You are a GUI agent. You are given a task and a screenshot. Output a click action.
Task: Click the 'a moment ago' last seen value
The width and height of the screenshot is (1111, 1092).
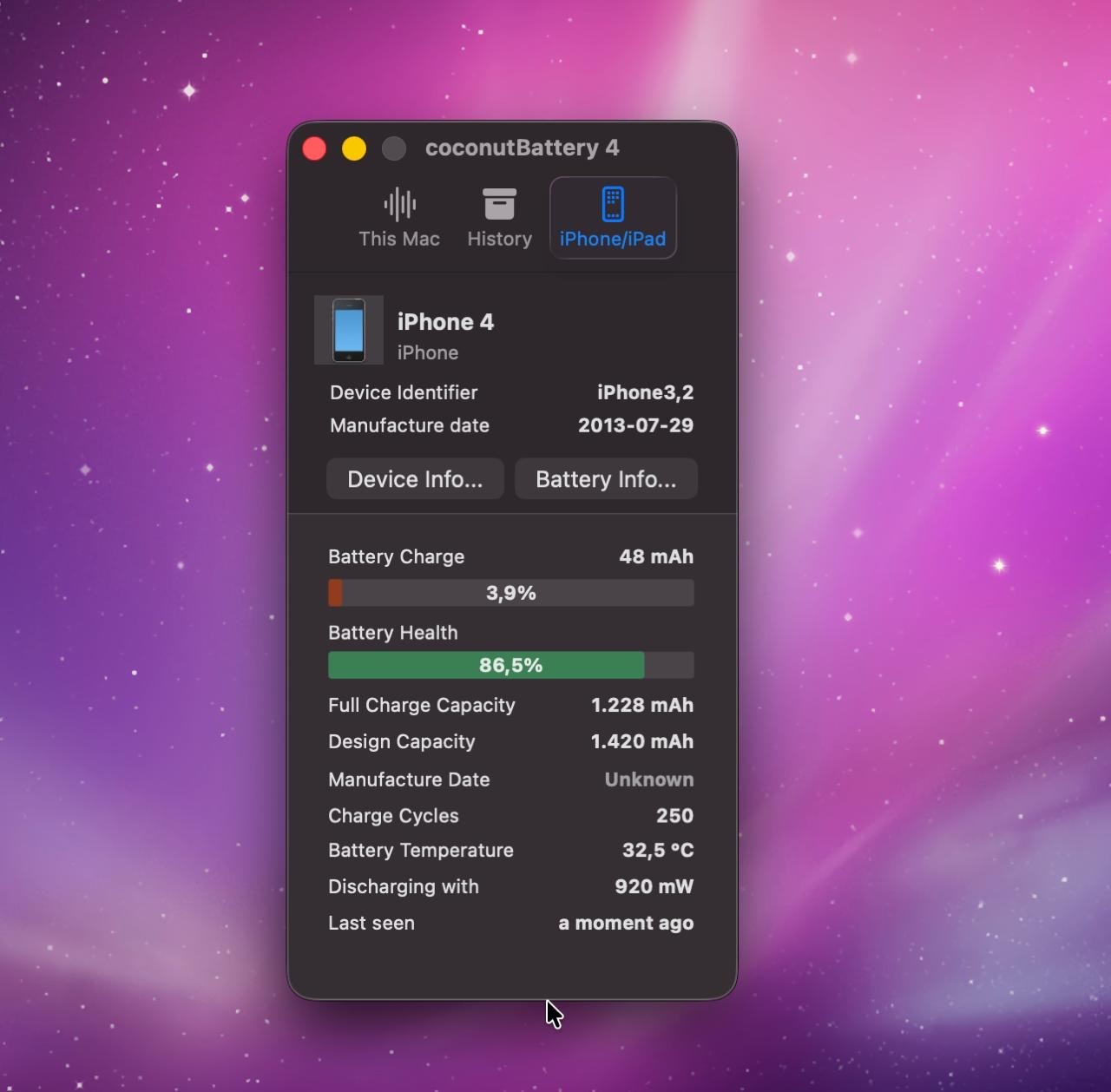click(x=626, y=923)
